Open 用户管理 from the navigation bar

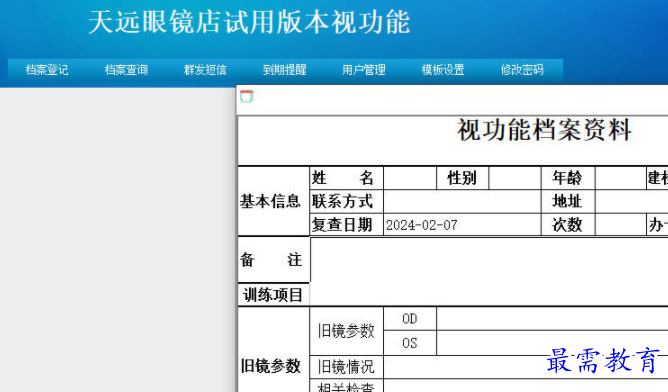click(x=364, y=69)
